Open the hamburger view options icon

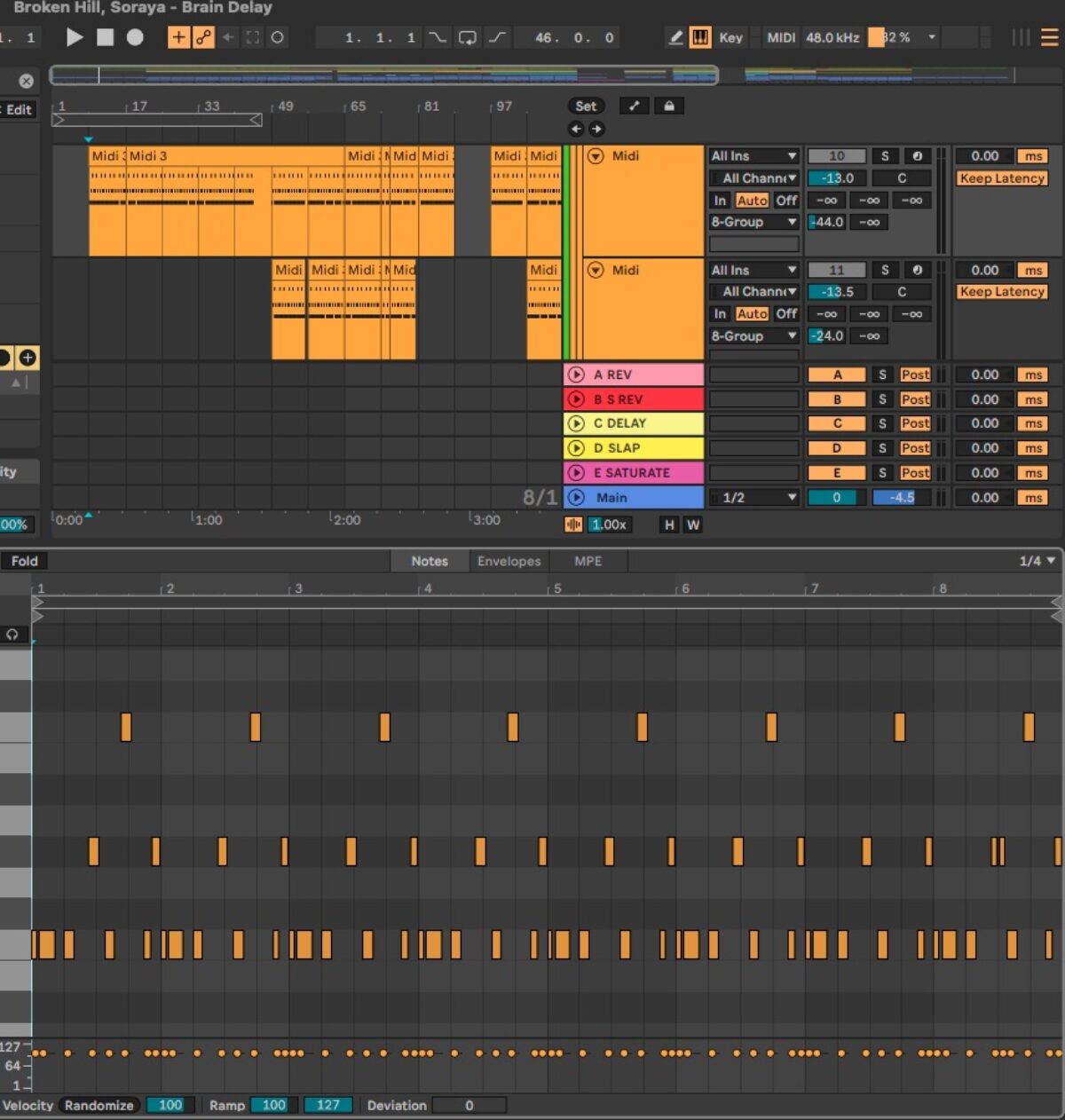[x=1050, y=37]
